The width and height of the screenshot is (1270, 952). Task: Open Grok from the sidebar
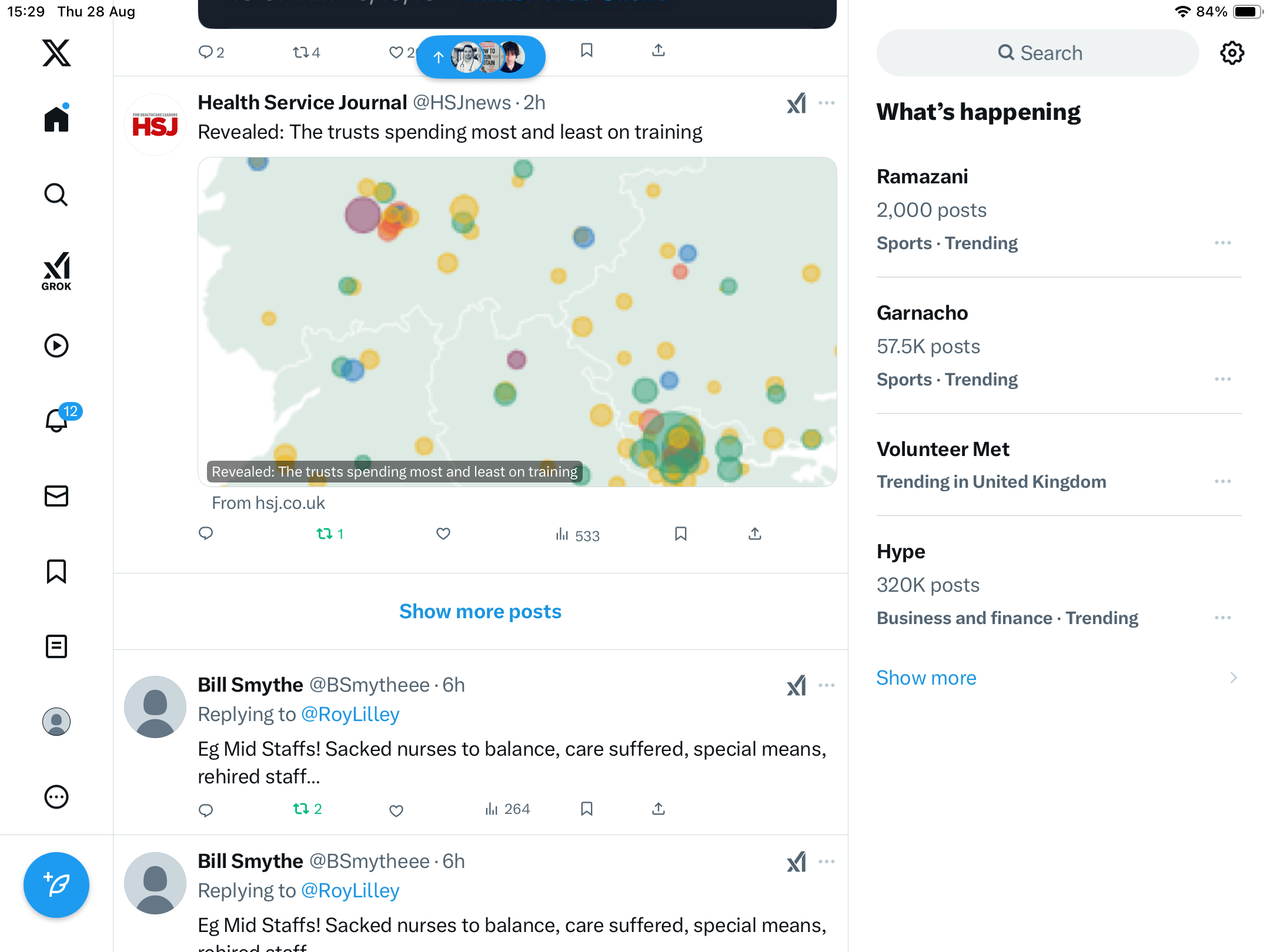click(56, 271)
